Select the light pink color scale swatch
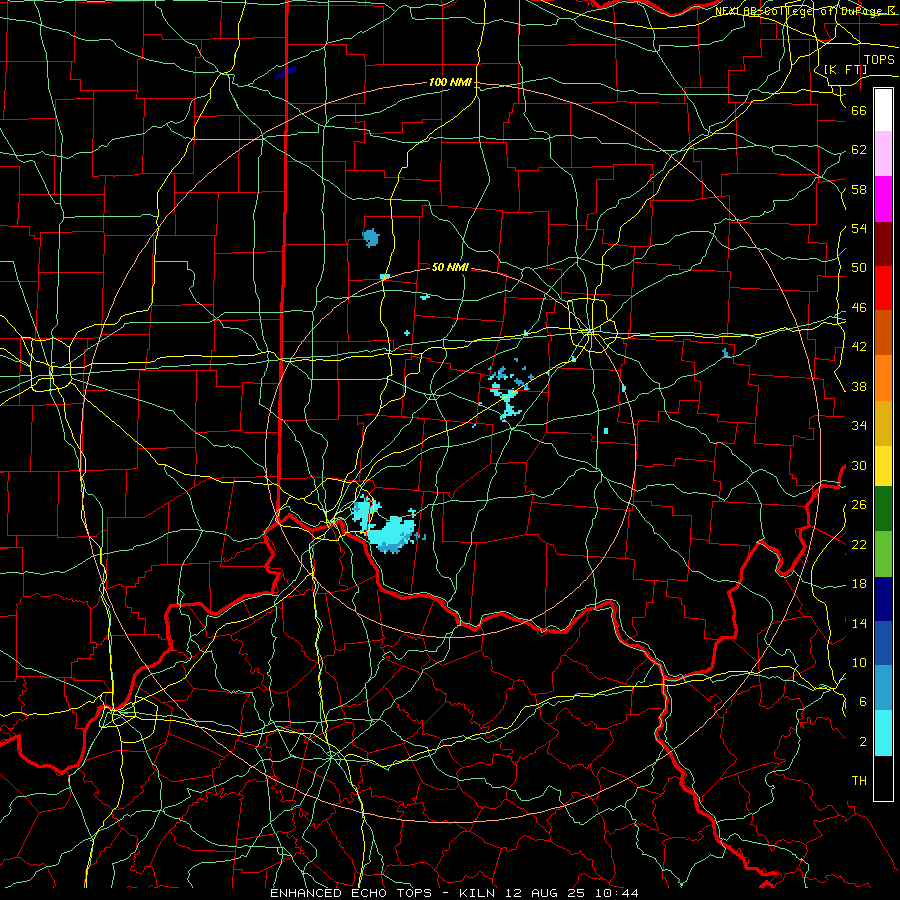Viewport: 900px width, 900px height. (x=883, y=154)
